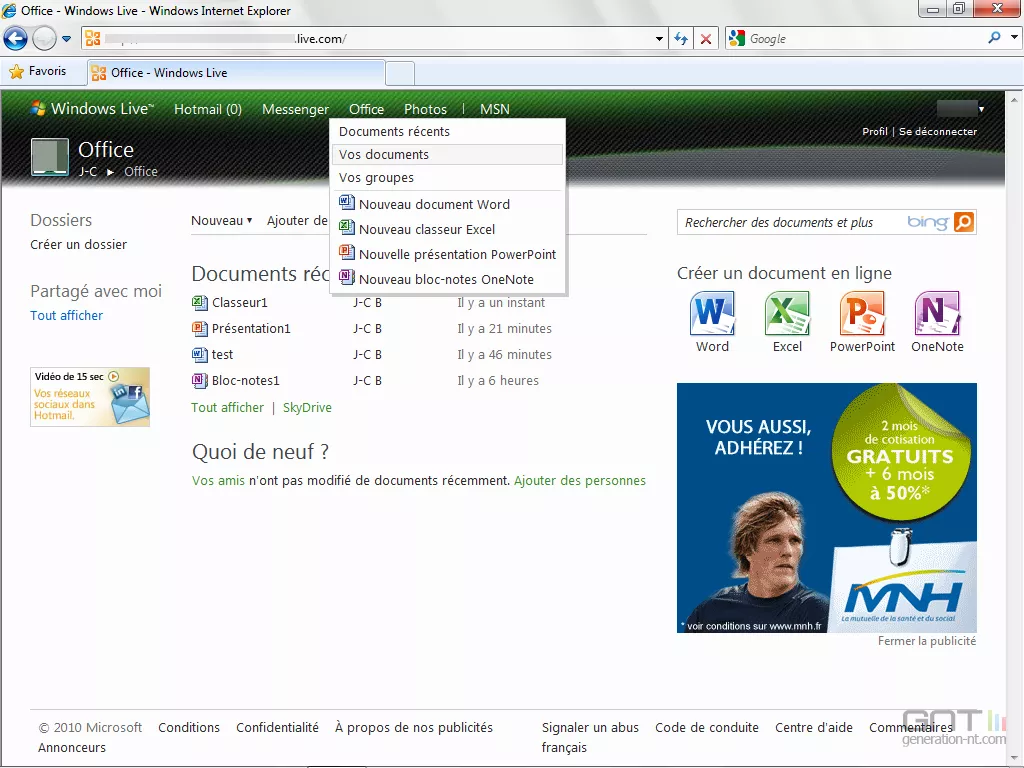The image size is (1024, 768).
Task: Open the Profil link
Action: [x=874, y=131]
